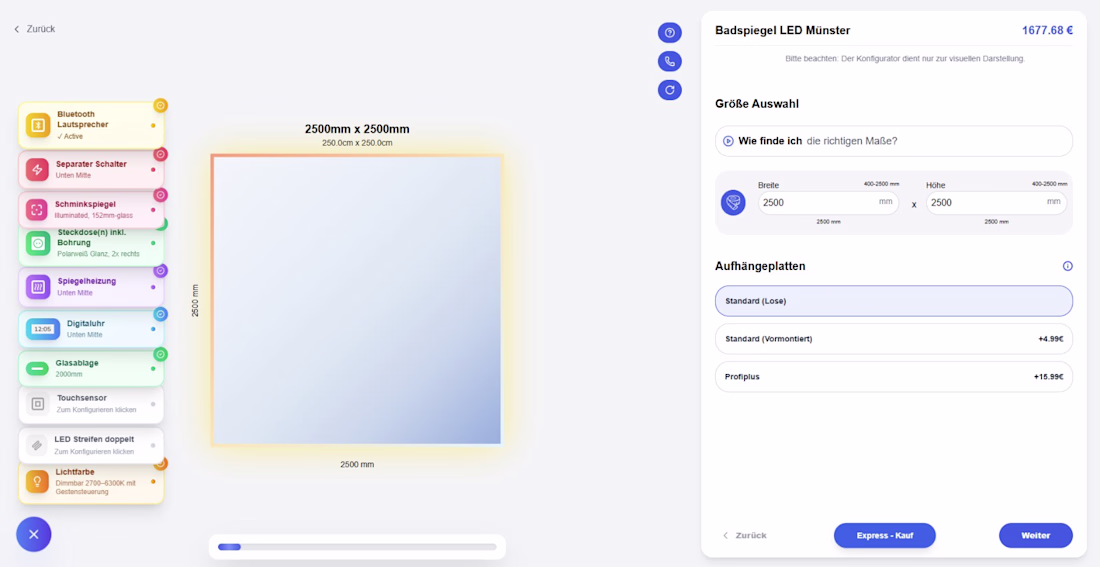Click the phone contact icon
1100x567 pixels.
[x=669, y=61]
